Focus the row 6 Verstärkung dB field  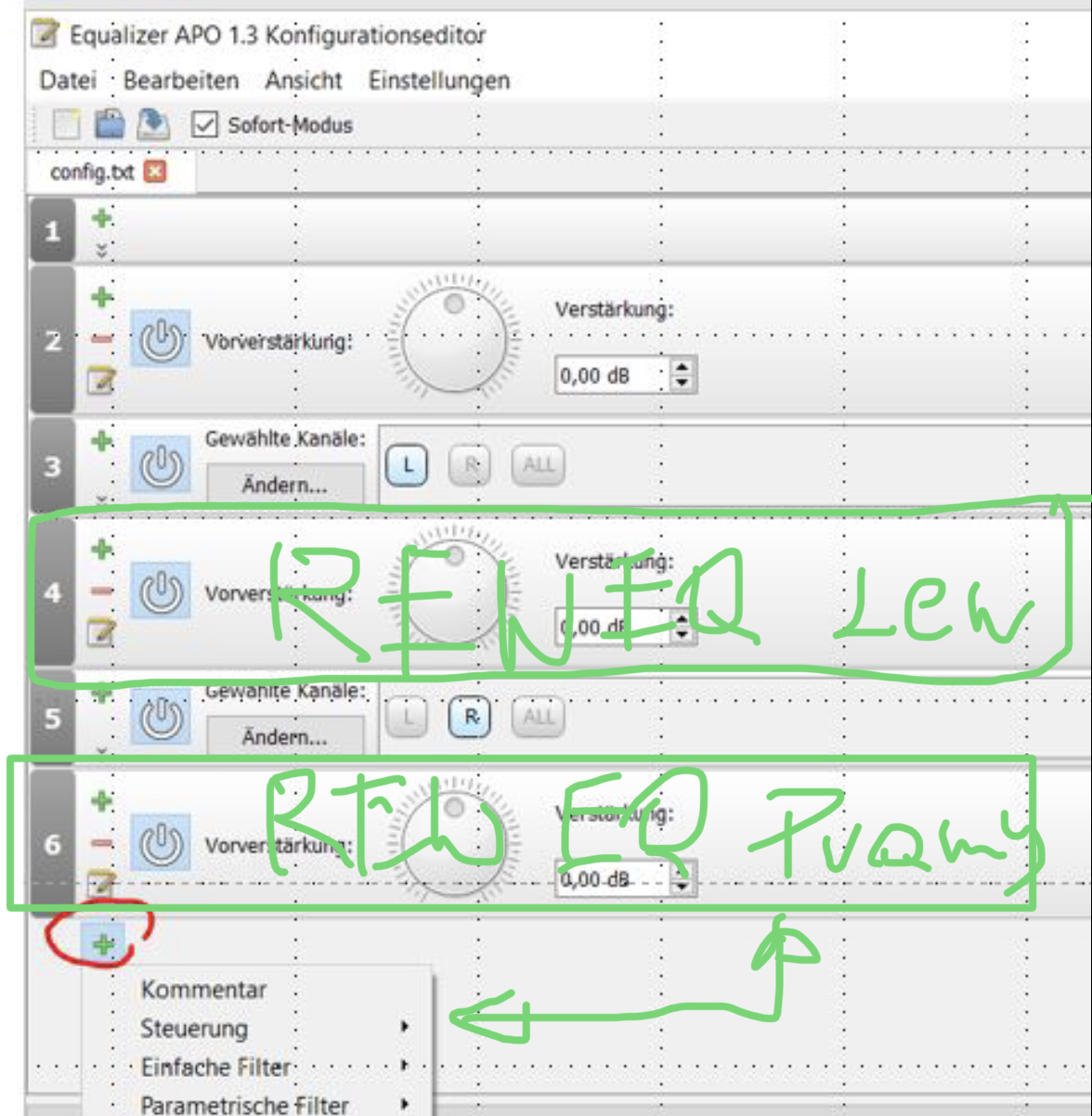coord(614,878)
